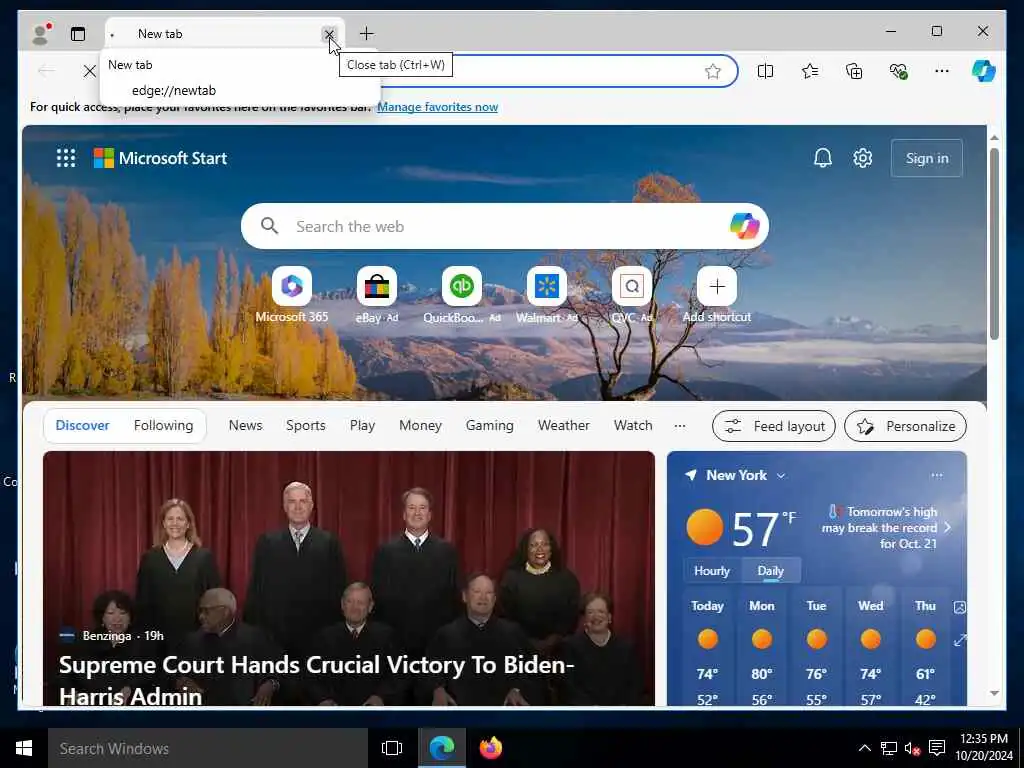This screenshot has height=768, width=1024.
Task: Open the Watch tab
Action: point(633,426)
